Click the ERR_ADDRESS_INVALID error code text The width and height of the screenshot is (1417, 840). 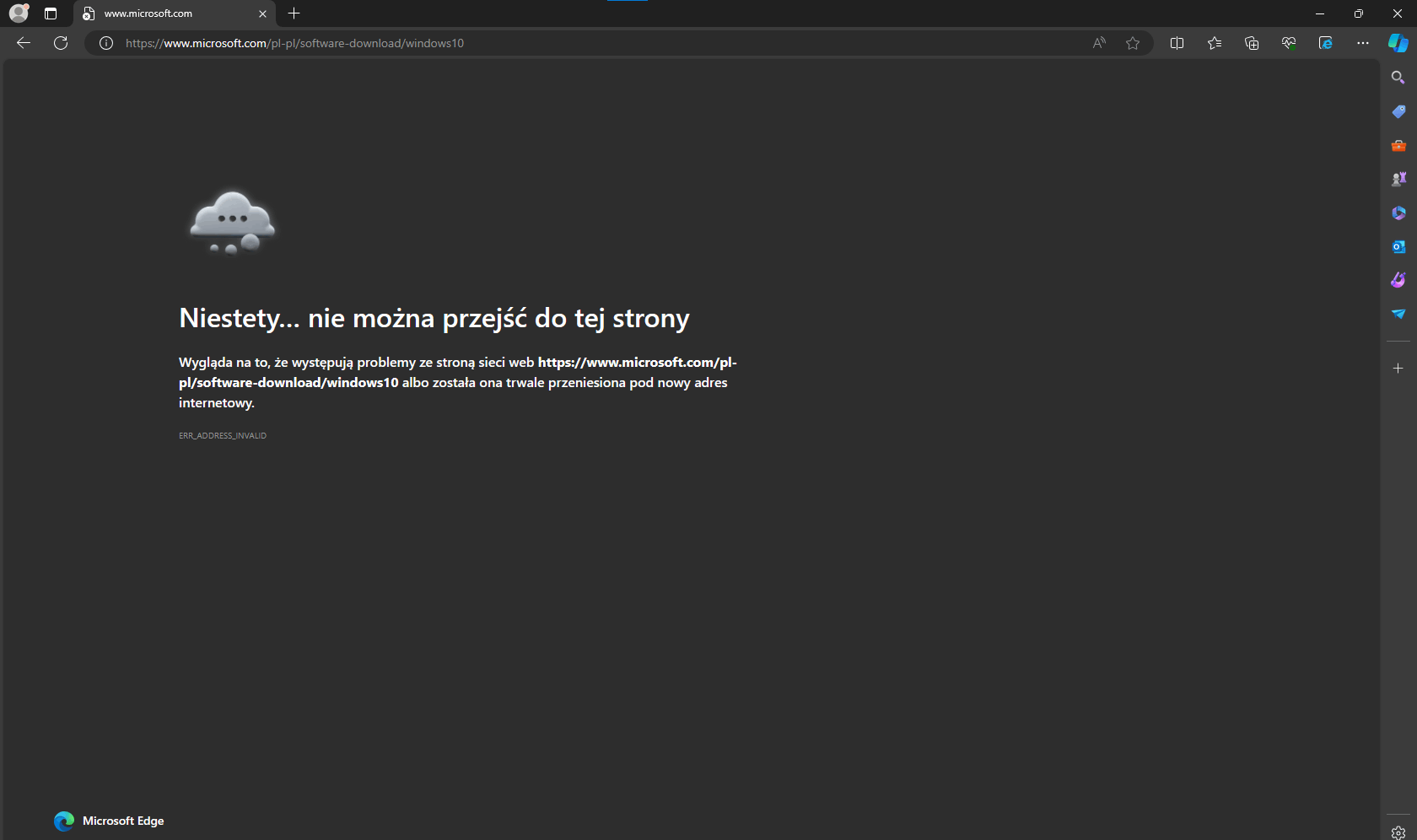click(223, 436)
